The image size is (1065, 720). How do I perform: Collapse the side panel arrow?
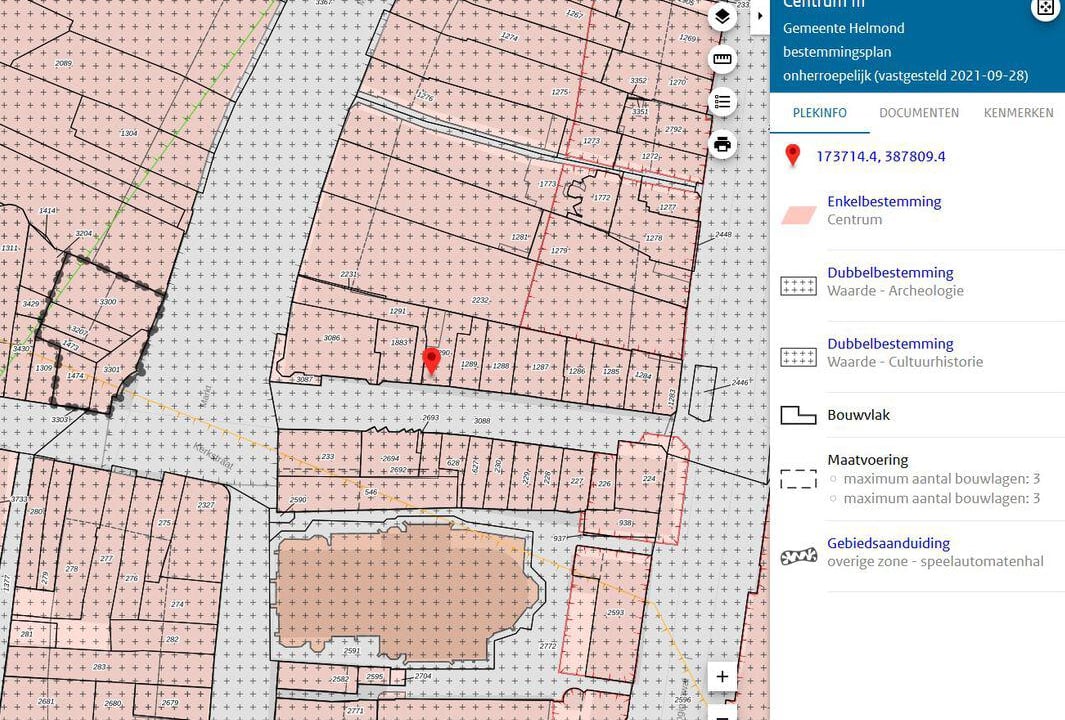pos(759,16)
